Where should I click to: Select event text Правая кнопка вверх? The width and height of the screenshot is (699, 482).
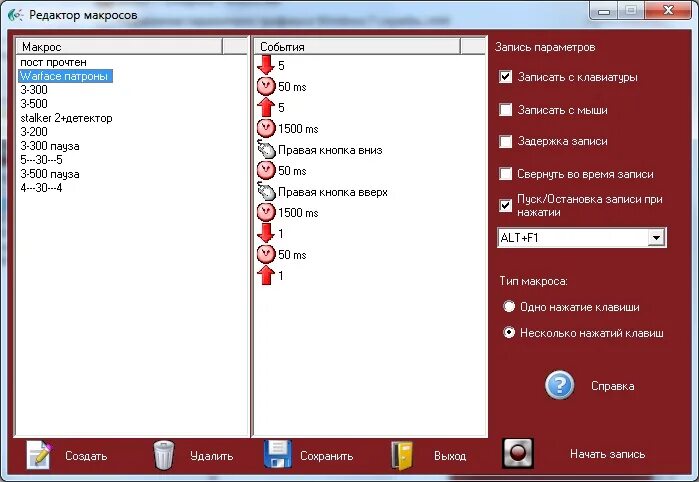[x=333, y=192]
